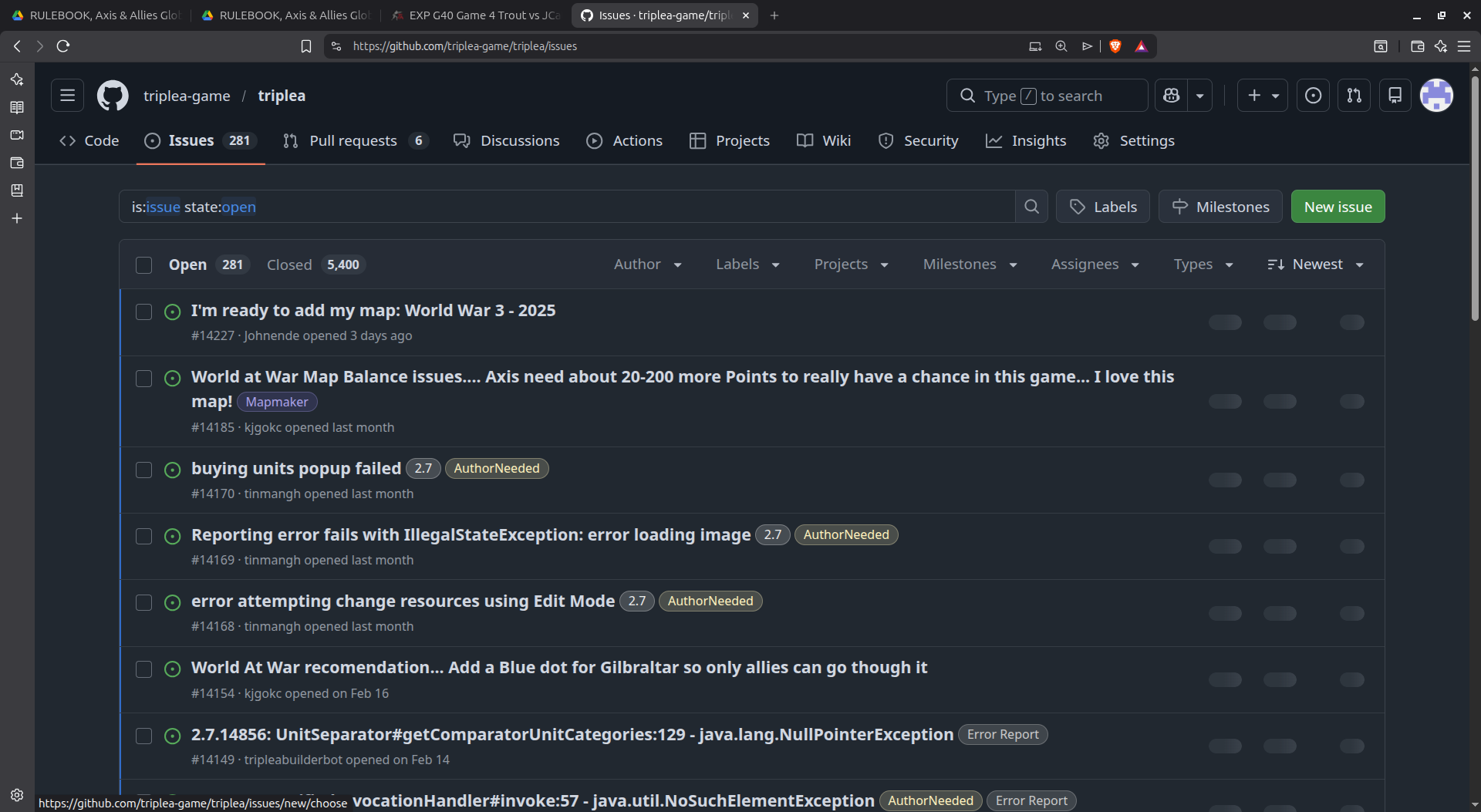Check the select-all issues checkbox
1481x812 pixels.
[144, 264]
